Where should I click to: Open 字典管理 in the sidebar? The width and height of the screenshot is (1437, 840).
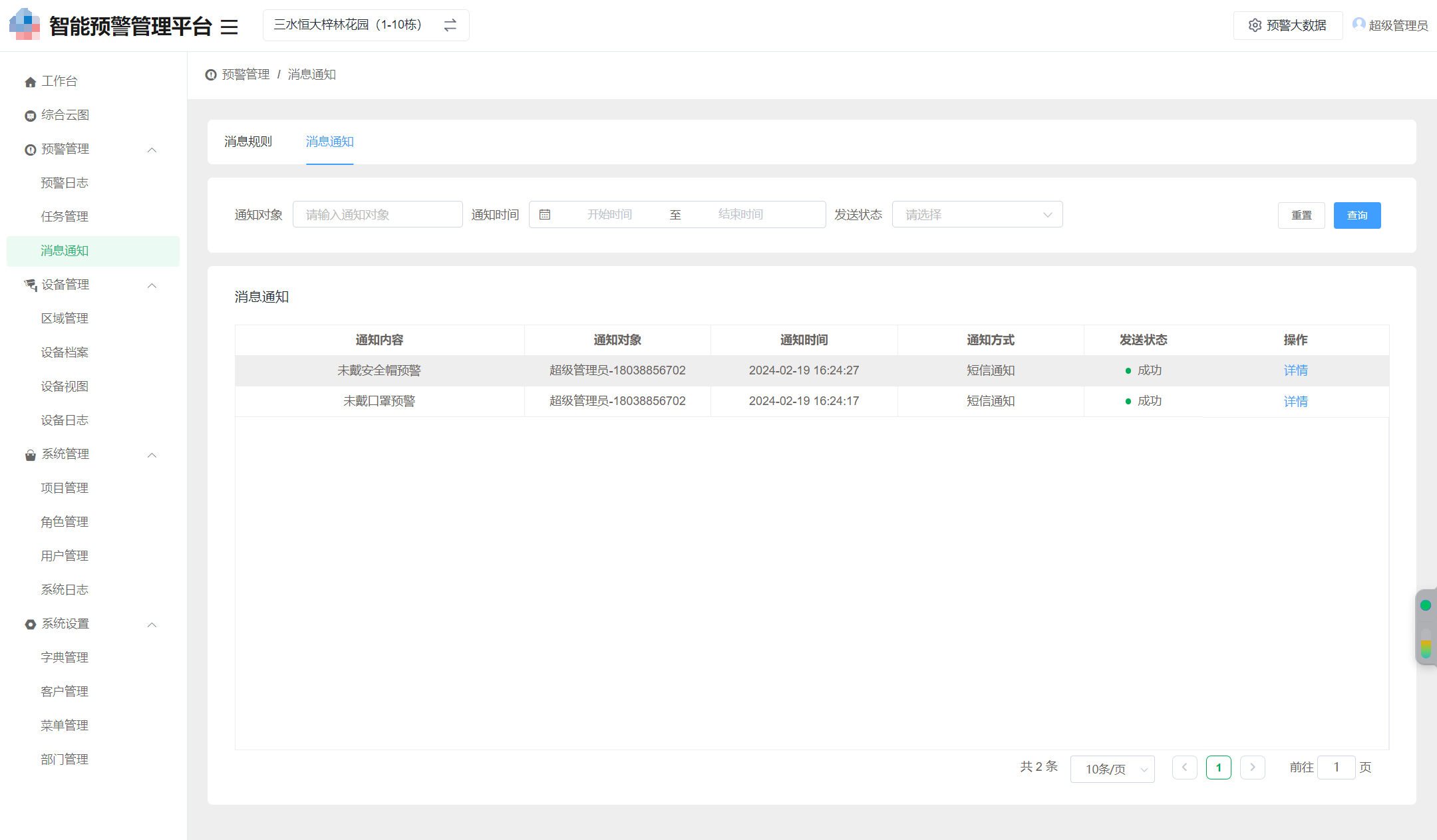65,658
